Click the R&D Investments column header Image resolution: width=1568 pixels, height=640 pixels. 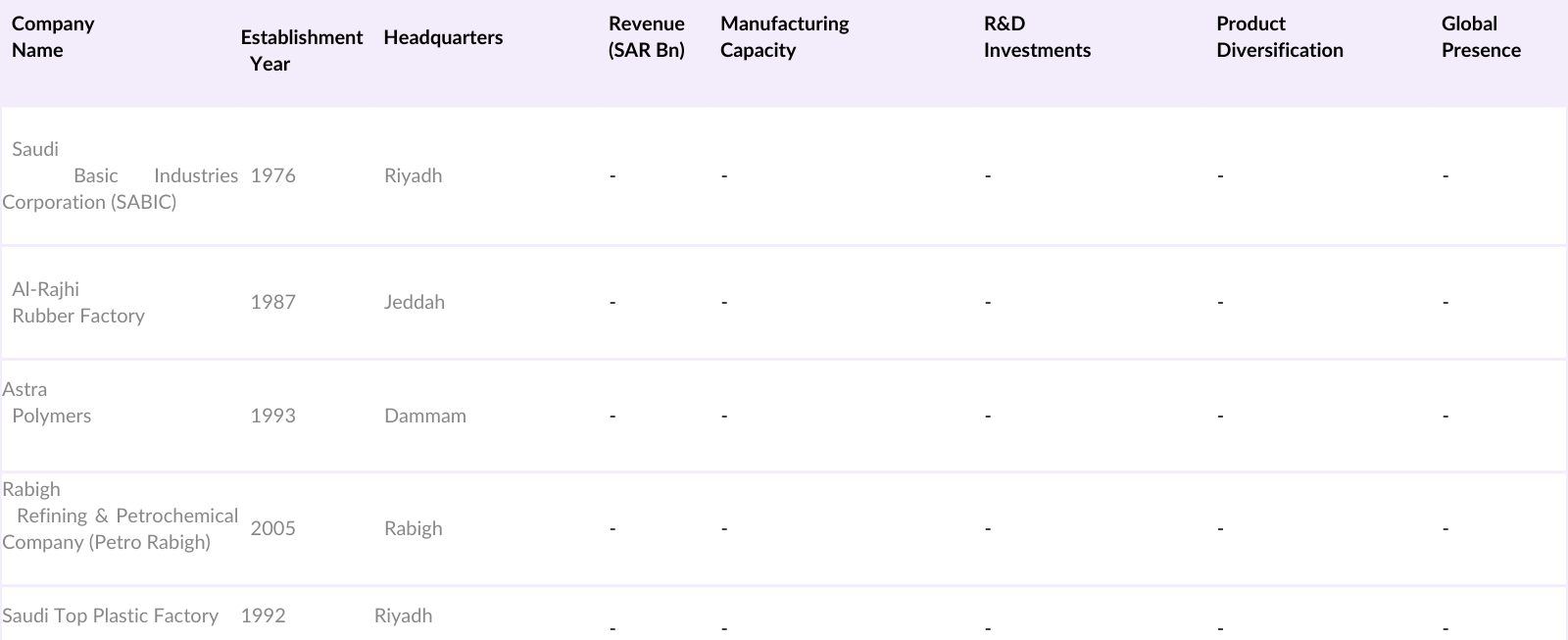(1037, 37)
